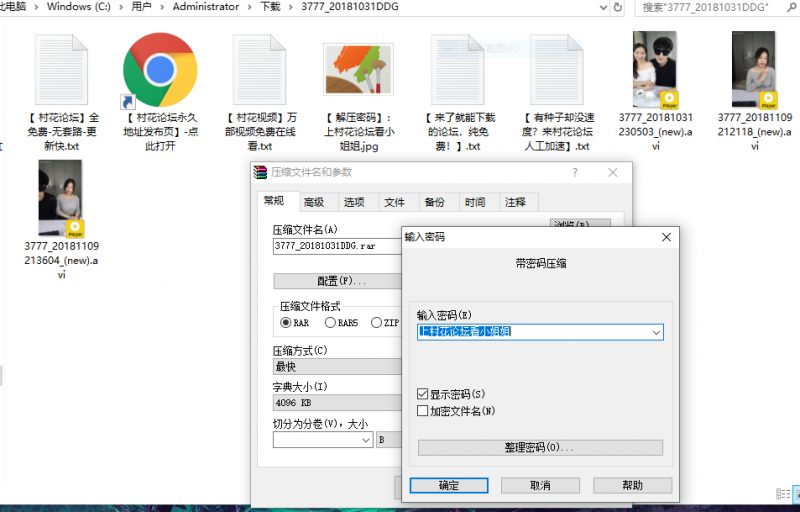Open the password history dropdown arrow
This screenshot has height=512, width=800.
click(656, 332)
